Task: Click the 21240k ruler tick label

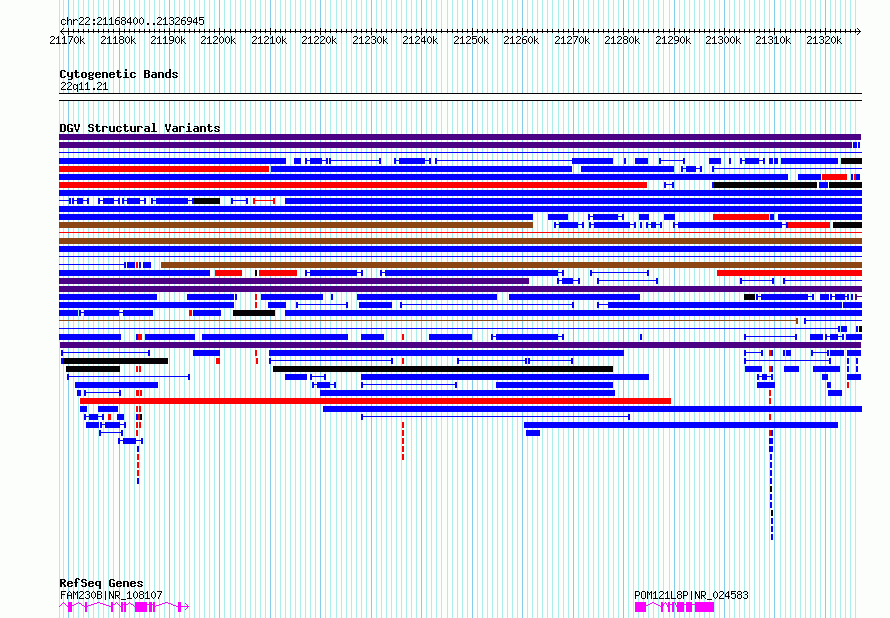Action: tap(420, 40)
